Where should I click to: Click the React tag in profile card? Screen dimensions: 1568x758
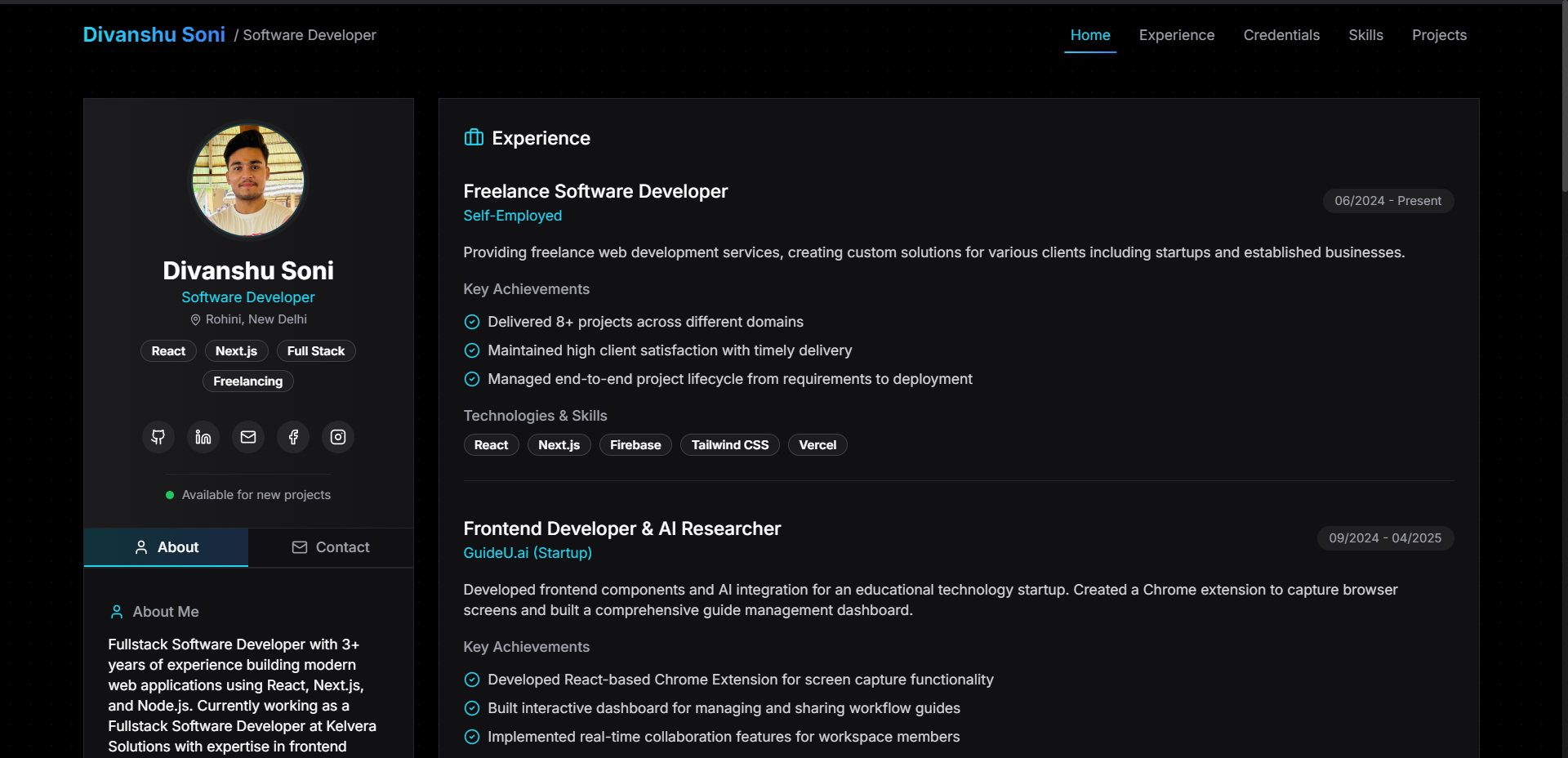(168, 351)
